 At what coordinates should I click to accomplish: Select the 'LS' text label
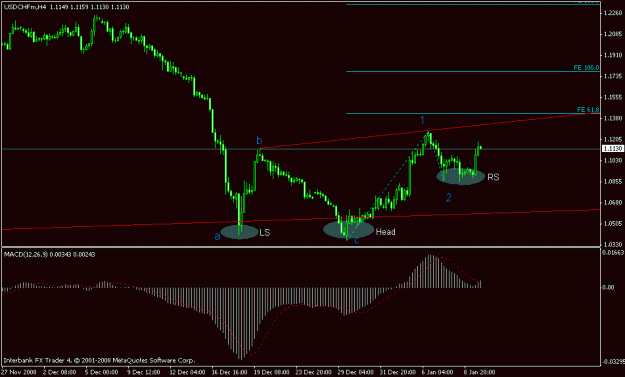pyautogui.click(x=265, y=232)
